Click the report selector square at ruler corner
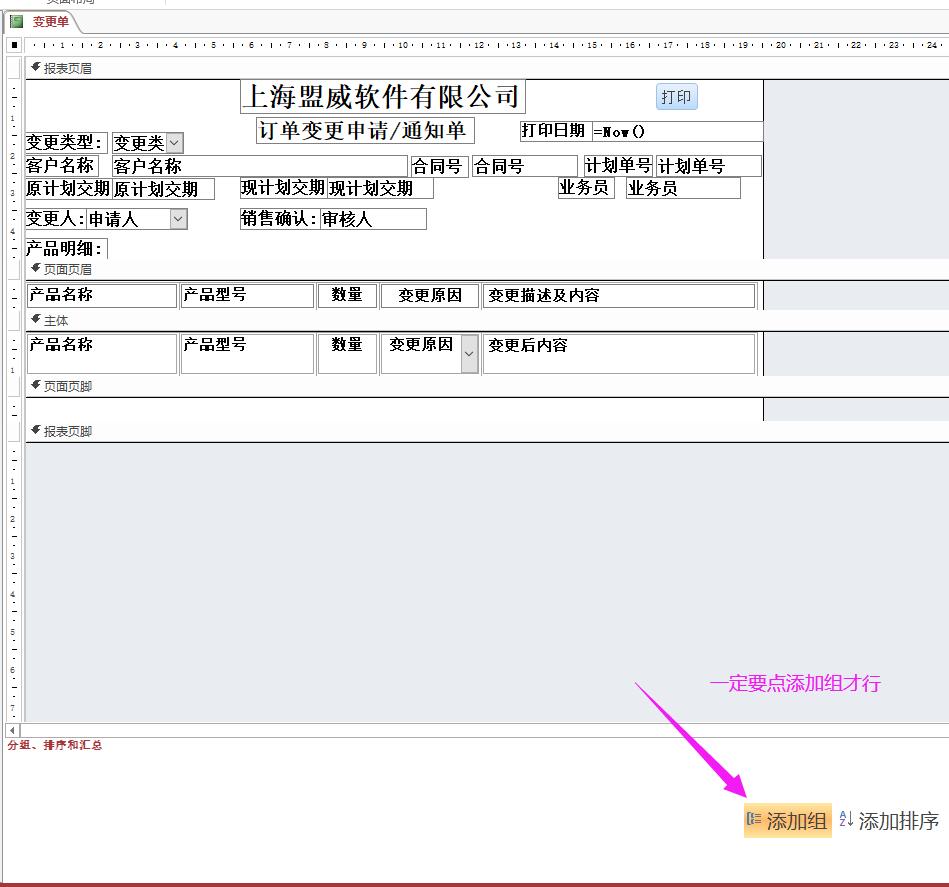 click(14, 45)
